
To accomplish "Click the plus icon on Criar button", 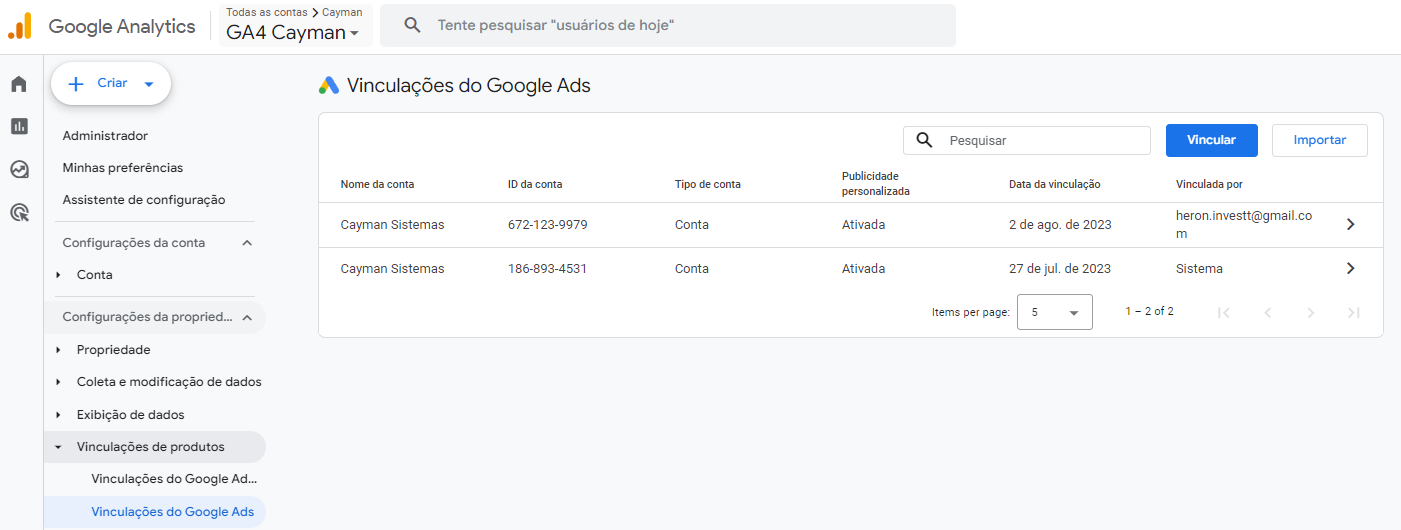I will pyautogui.click(x=76, y=84).
